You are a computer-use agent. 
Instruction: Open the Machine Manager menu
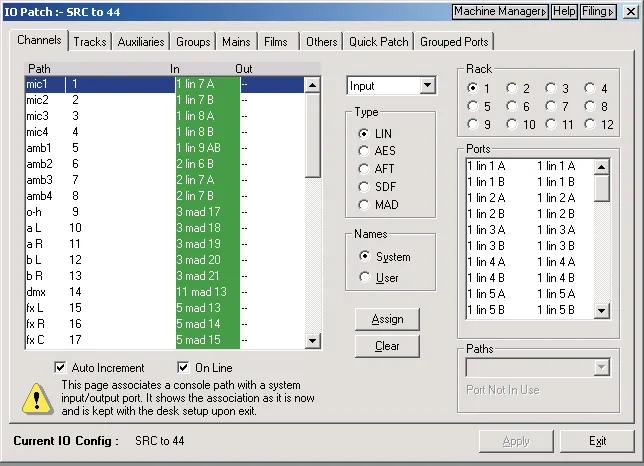(x=501, y=11)
